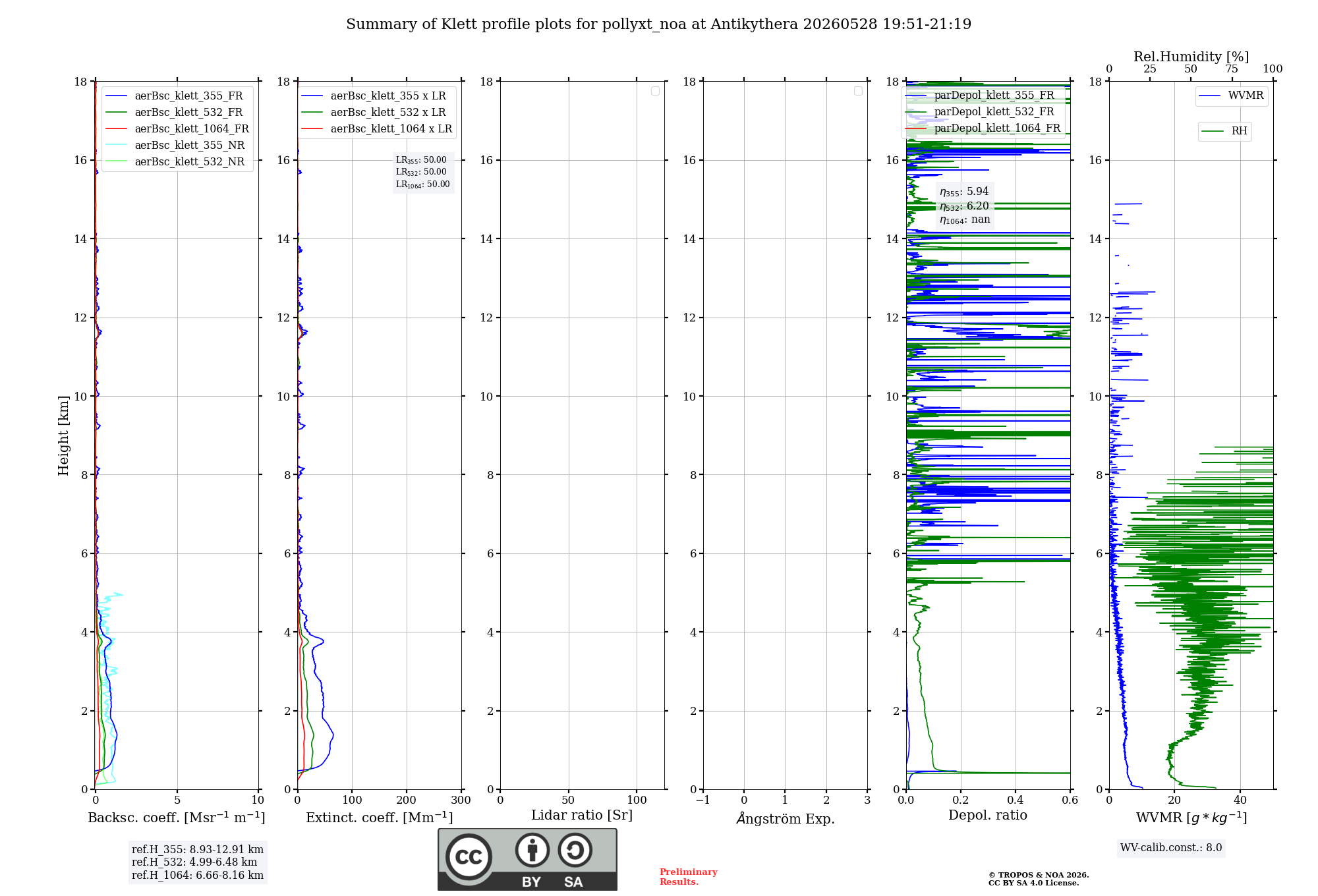The width and height of the screenshot is (1318, 896).
Task: Click the SA share-alike icon
Action: (x=575, y=850)
